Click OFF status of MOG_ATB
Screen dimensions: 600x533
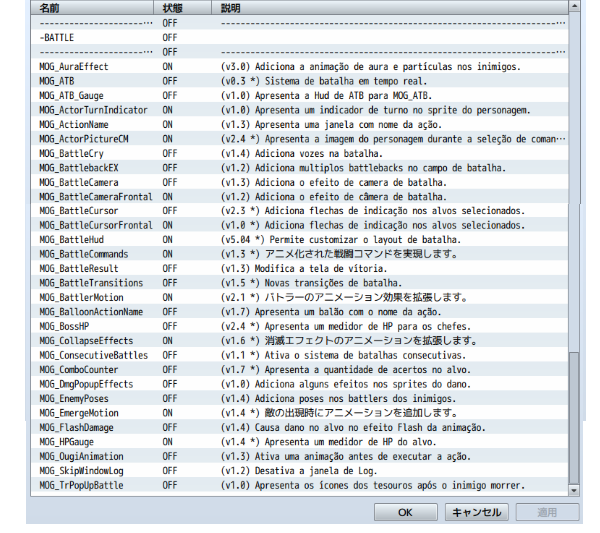coord(170,81)
